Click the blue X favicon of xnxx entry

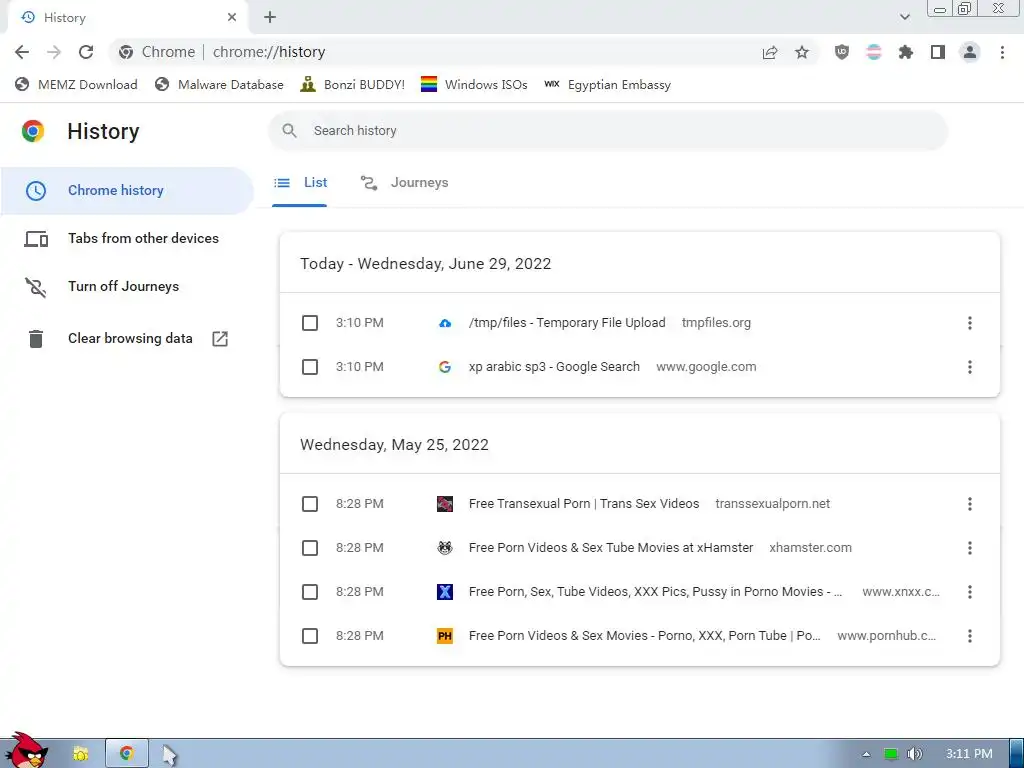tap(445, 592)
